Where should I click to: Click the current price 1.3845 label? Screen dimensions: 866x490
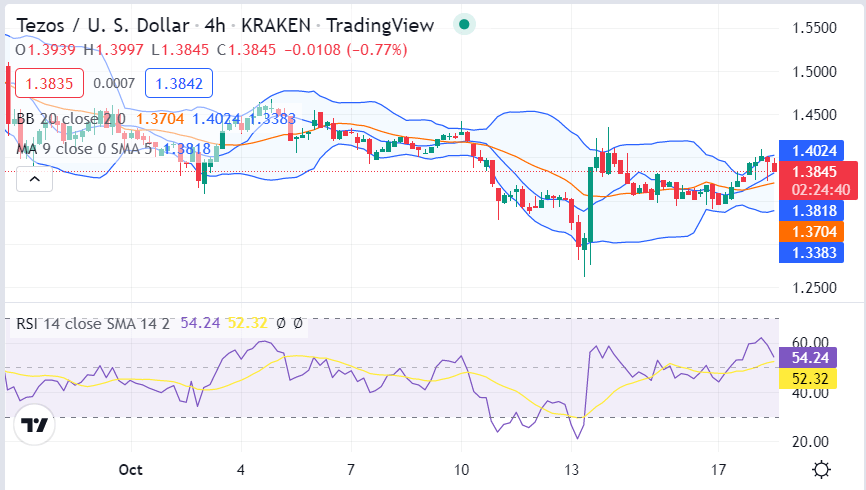[815, 171]
